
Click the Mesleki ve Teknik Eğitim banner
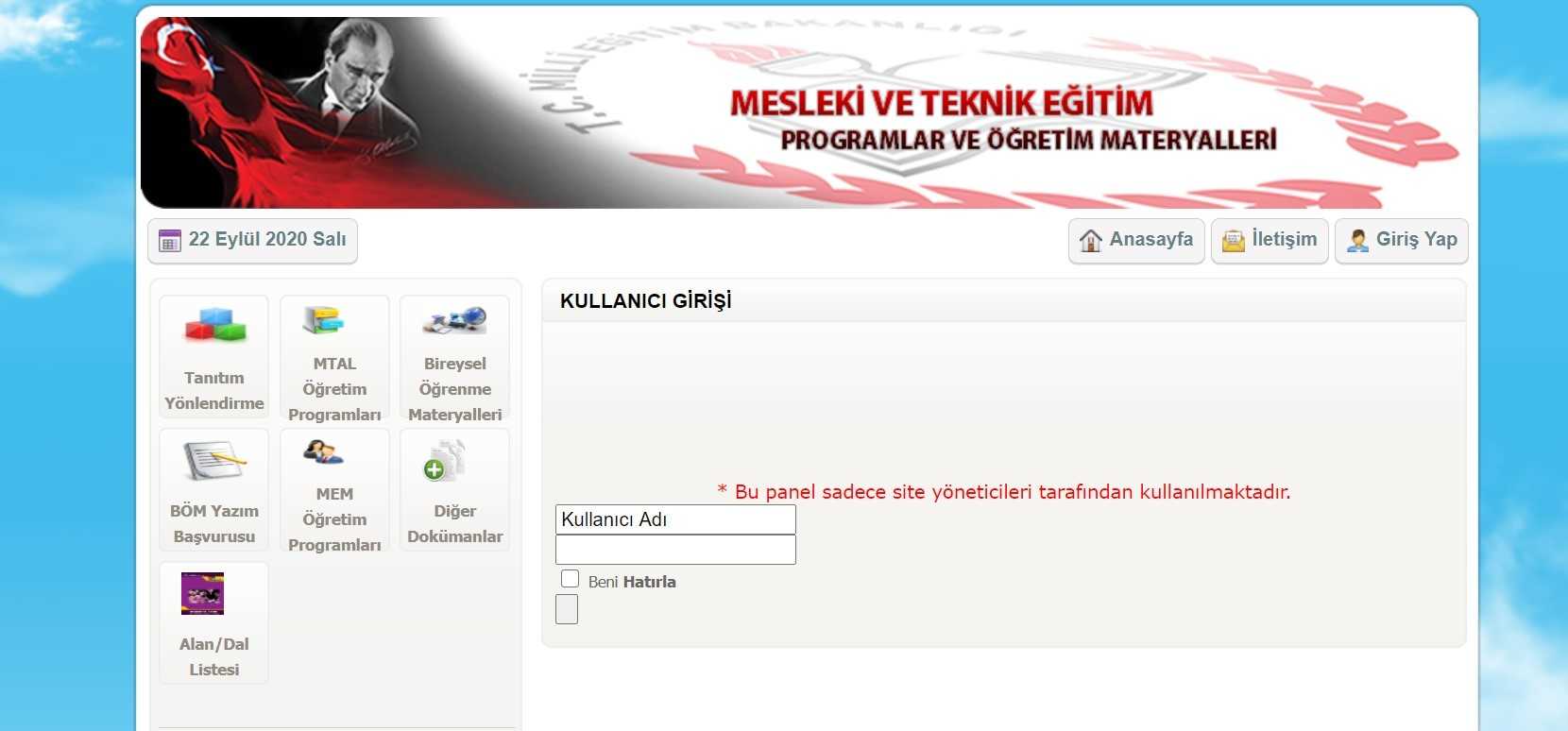tap(808, 112)
